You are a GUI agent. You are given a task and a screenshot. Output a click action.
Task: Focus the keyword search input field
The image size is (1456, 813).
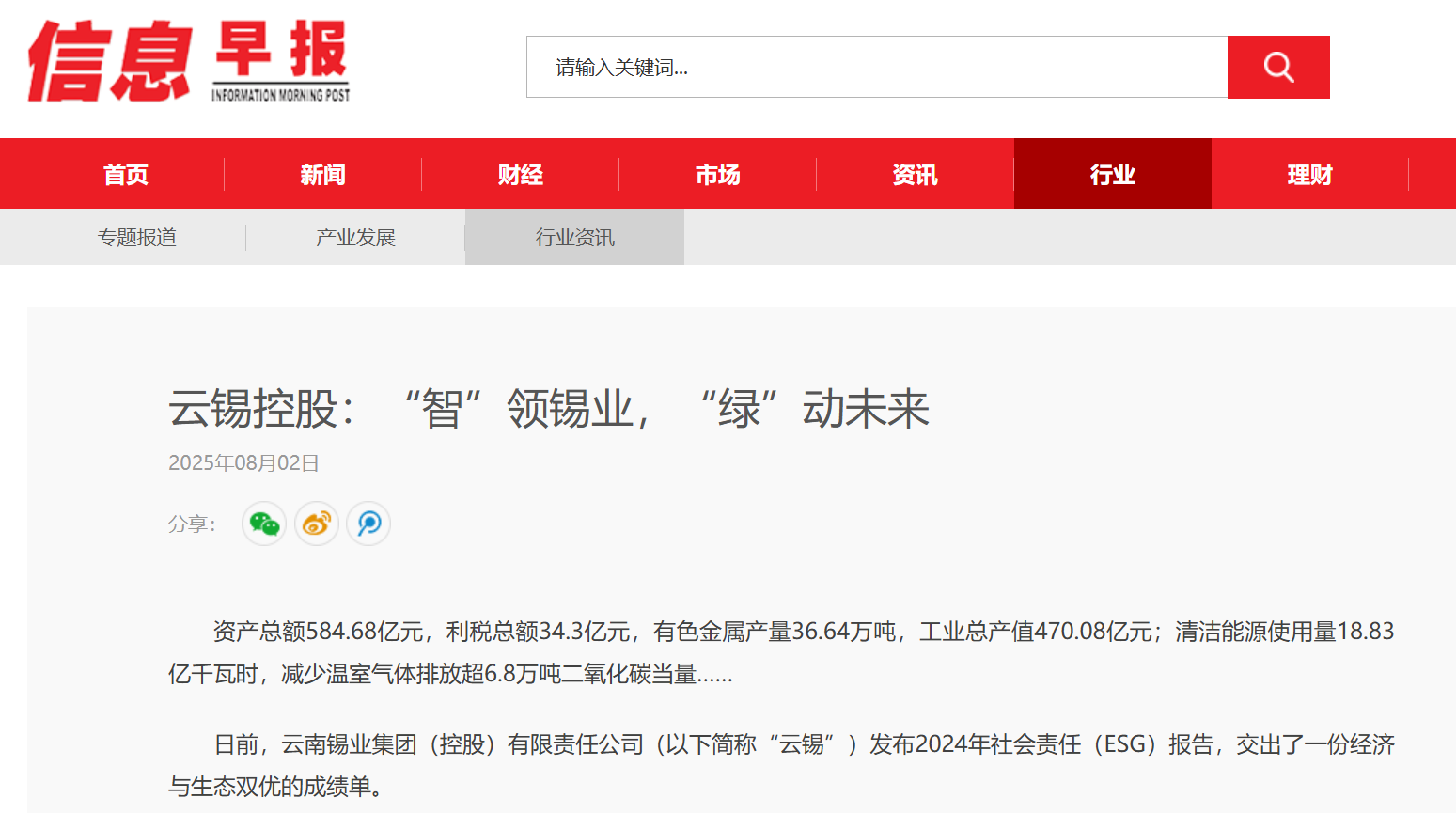[x=876, y=67]
